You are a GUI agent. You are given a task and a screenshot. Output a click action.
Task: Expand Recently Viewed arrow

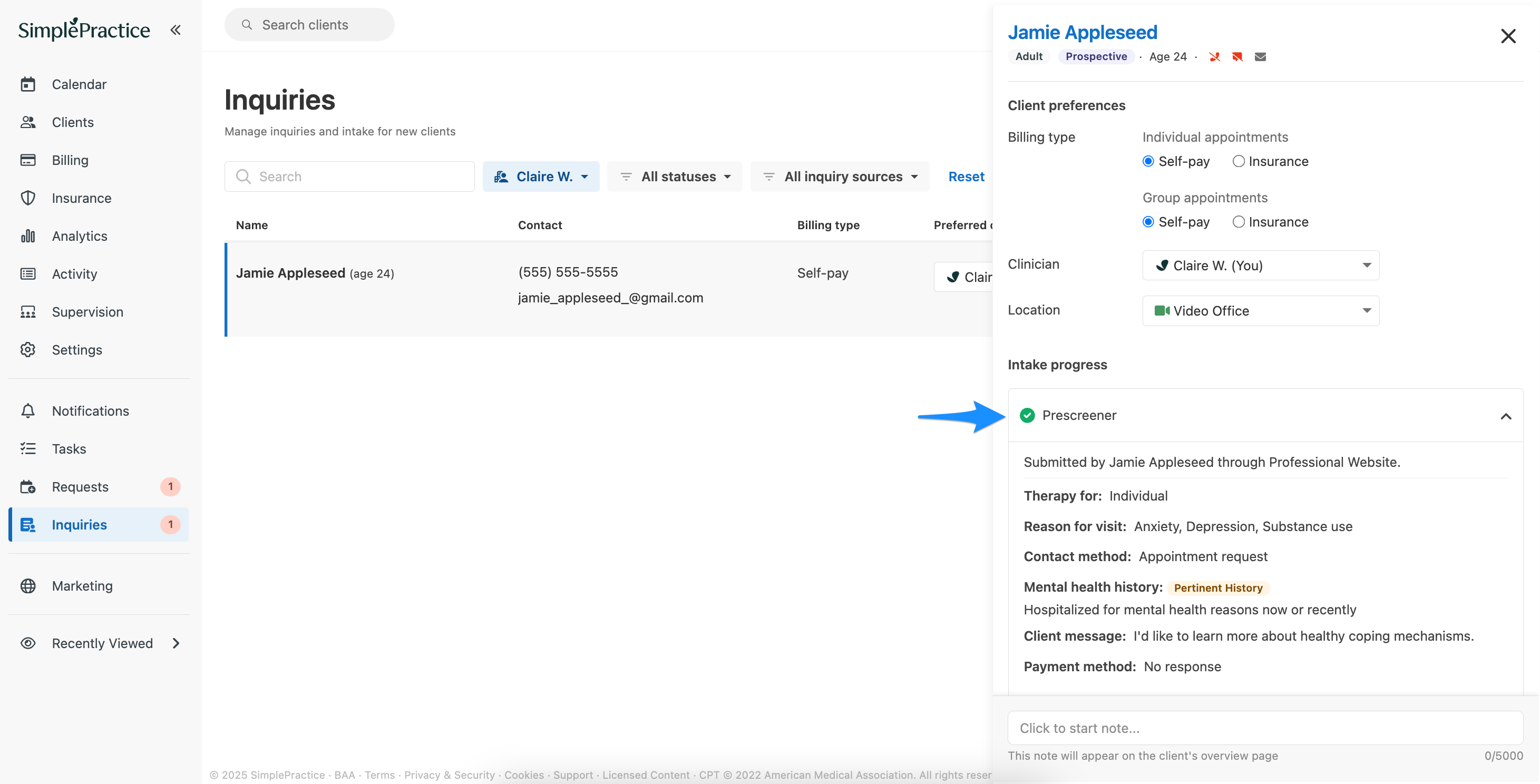click(176, 643)
